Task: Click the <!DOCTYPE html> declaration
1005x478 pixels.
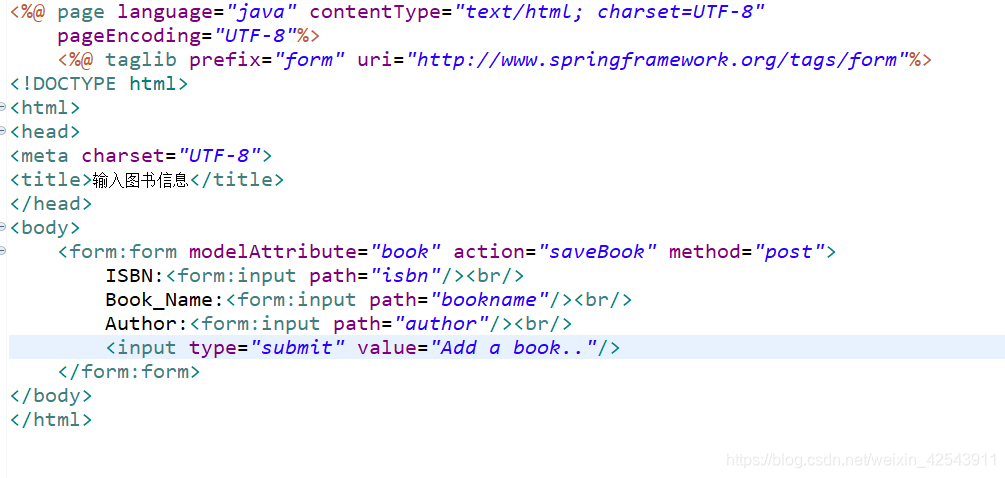Action: (99, 84)
